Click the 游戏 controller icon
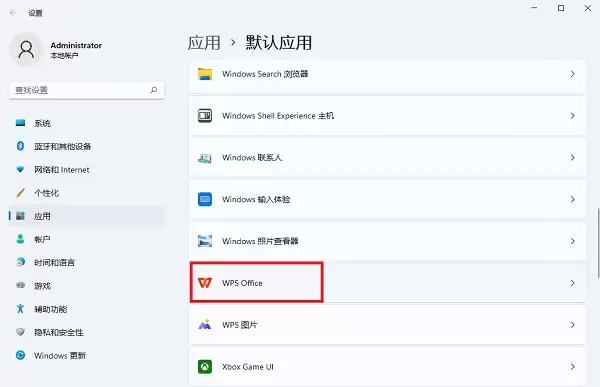The width and height of the screenshot is (600, 387). 20,285
